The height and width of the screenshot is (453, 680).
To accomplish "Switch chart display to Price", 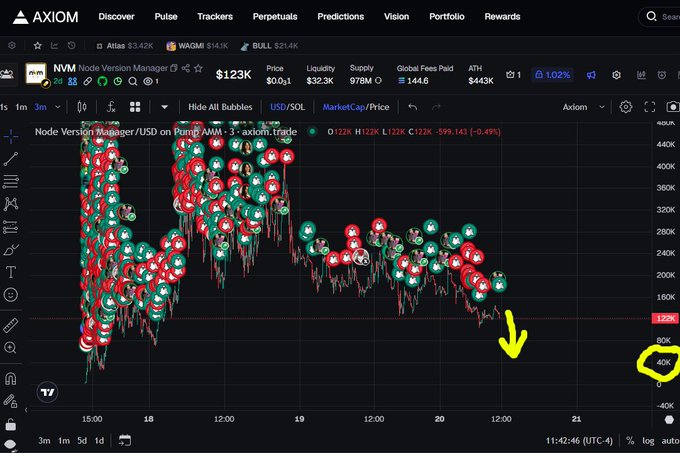I will (x=379, y=107).
